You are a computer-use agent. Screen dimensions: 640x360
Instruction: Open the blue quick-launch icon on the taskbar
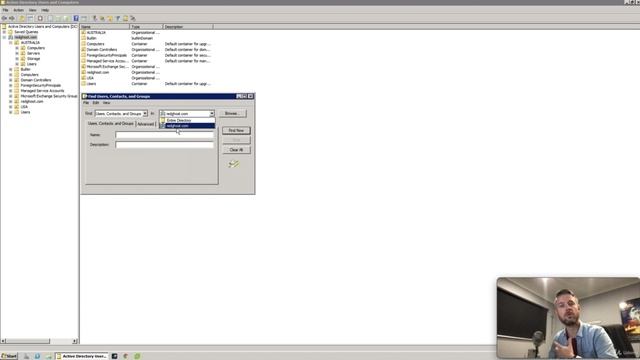[x=37, y=356]
